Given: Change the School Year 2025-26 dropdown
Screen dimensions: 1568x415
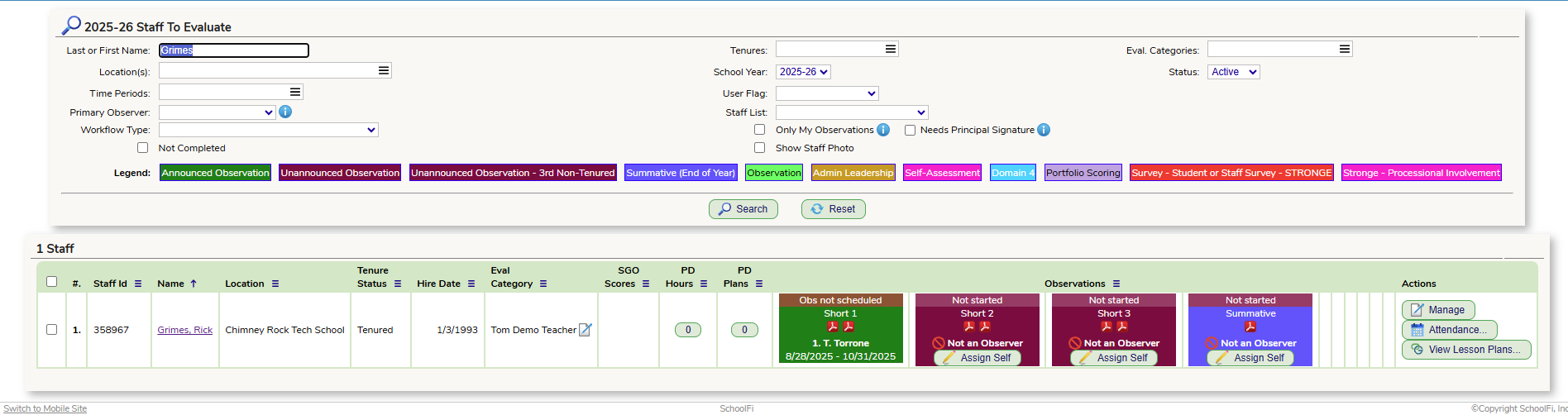Looking at the screenshot, I should 803,72.
